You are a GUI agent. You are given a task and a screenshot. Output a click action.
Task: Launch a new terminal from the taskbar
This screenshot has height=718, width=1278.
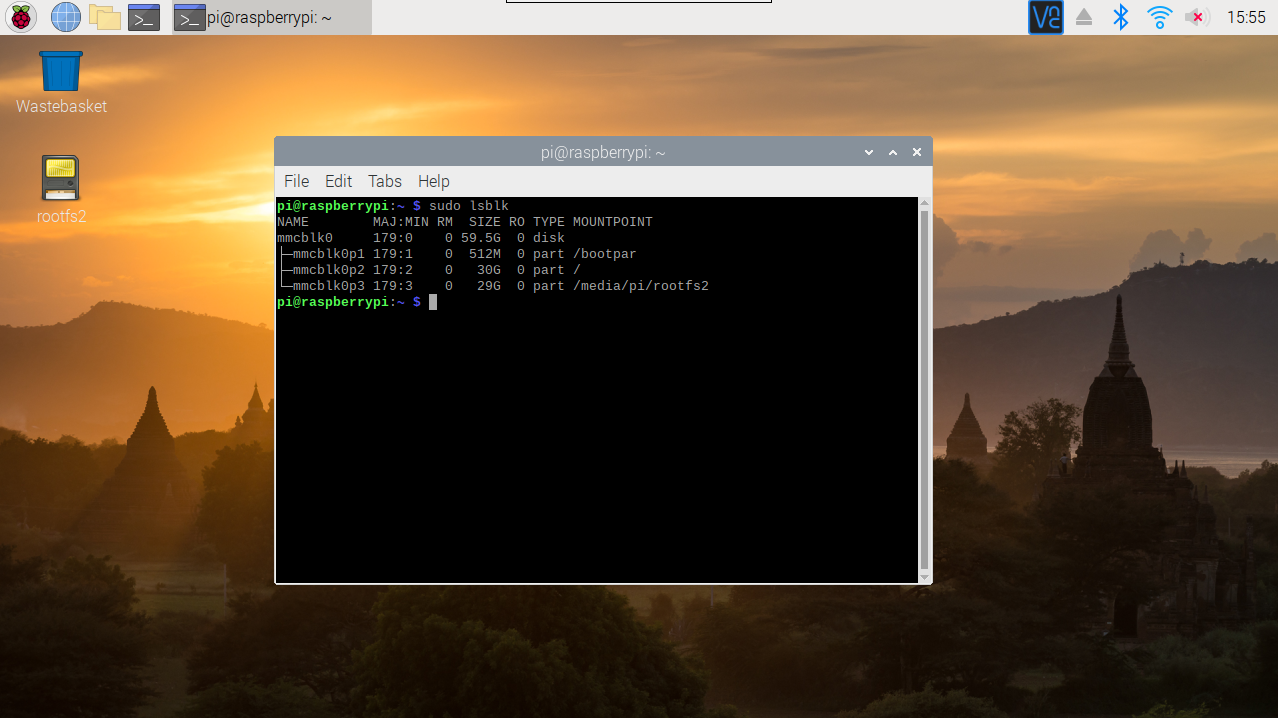144,17
